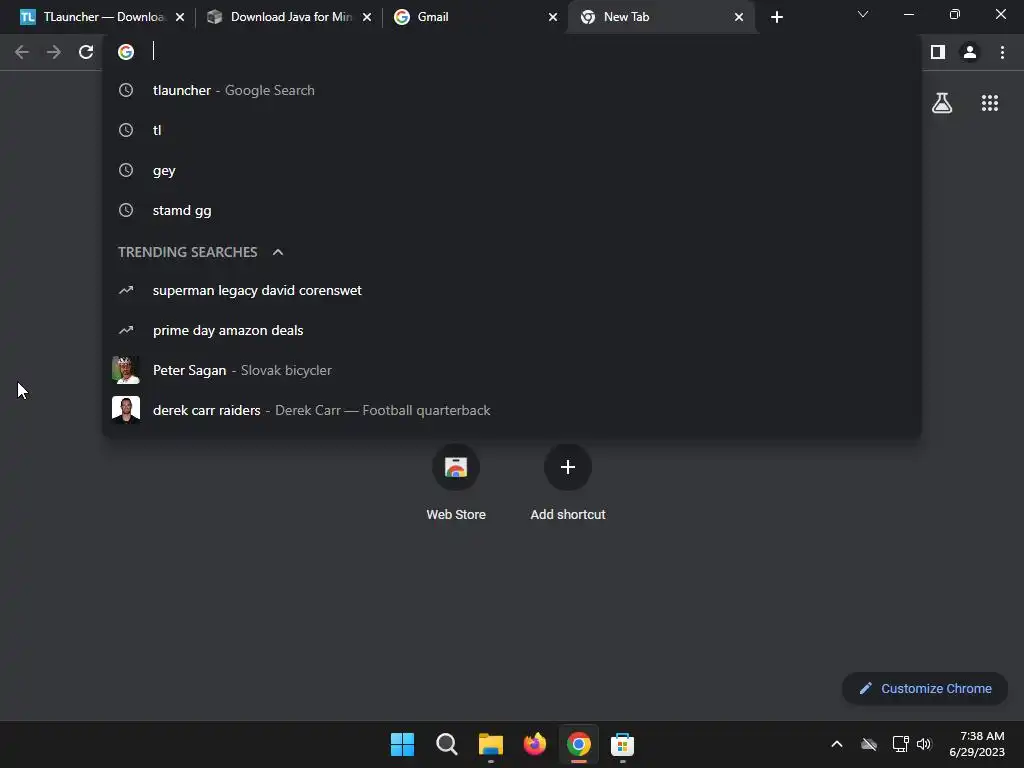Click the volume speaker tray icon
The height and width of the screenshot is (768, 1024).
tap(924, 744)
